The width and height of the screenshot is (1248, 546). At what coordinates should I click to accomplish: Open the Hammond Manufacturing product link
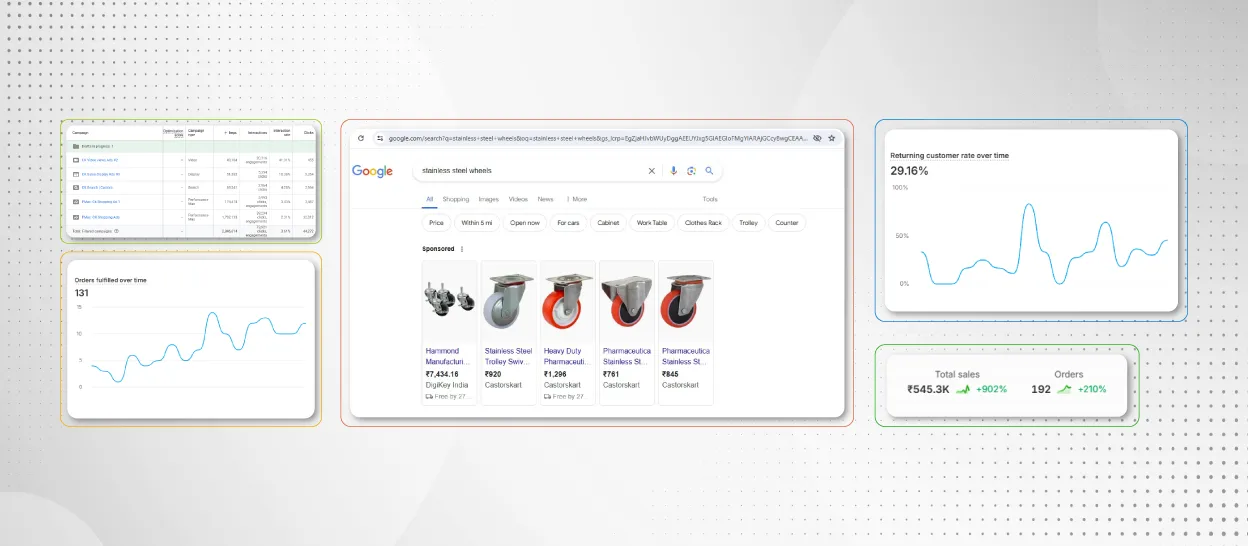(x=450, y=356)
